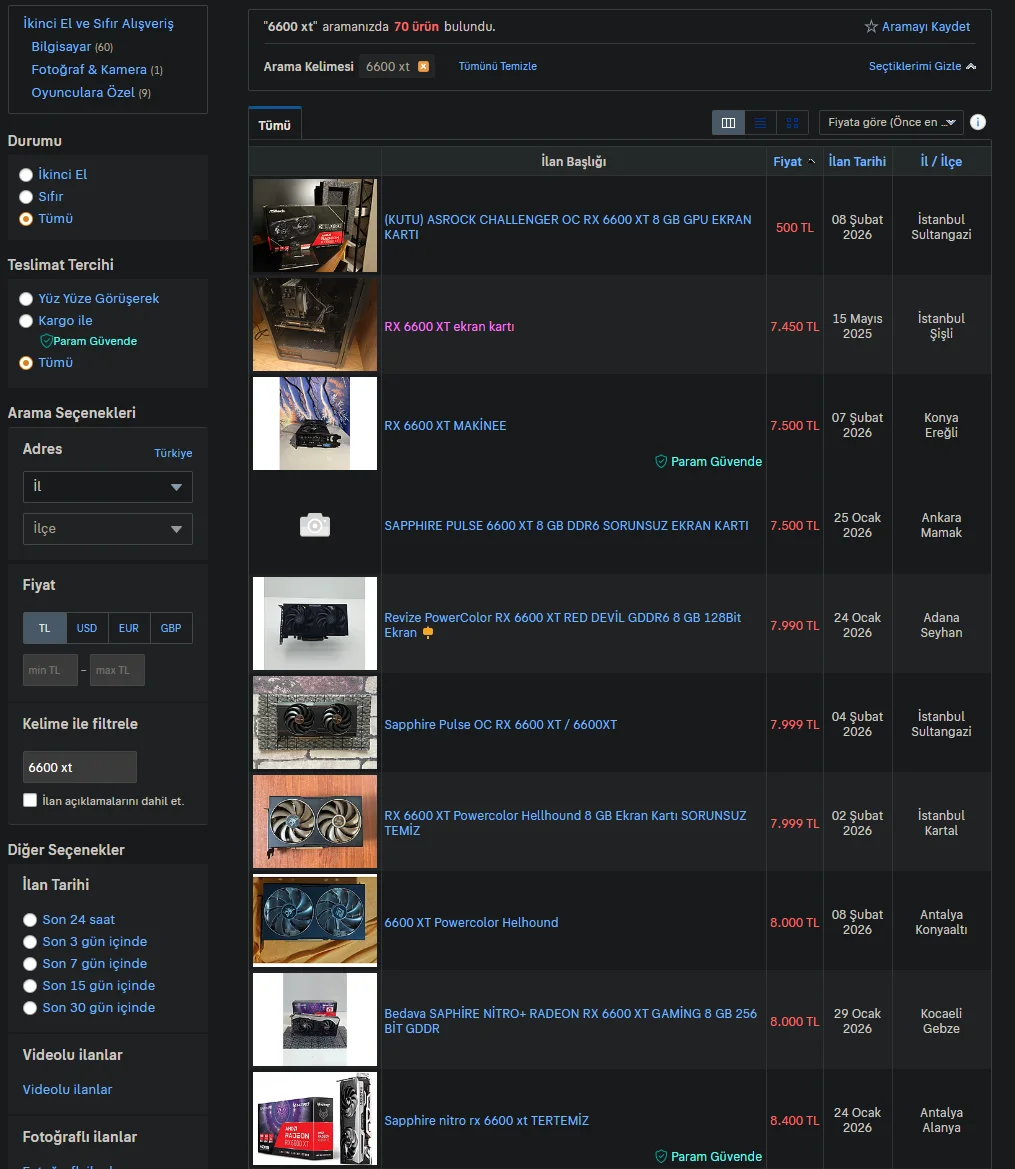This screenshot has height=1169, width=1015.
Task: Click Tümünü Temizle link
Action: [497, 66]
